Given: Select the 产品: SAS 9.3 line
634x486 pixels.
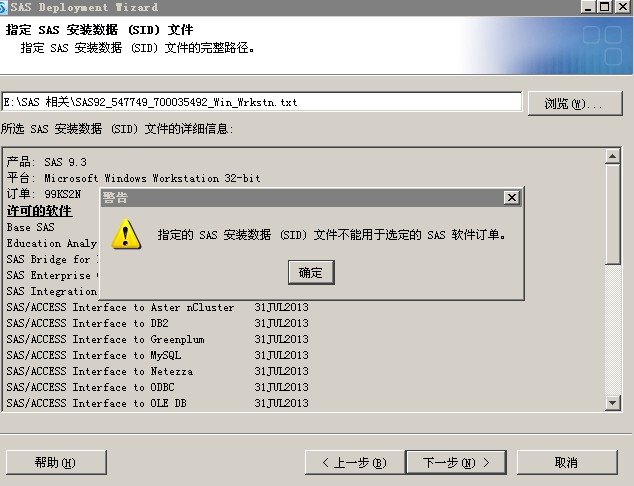Looking at the screenshot, I should pos(46,162).
